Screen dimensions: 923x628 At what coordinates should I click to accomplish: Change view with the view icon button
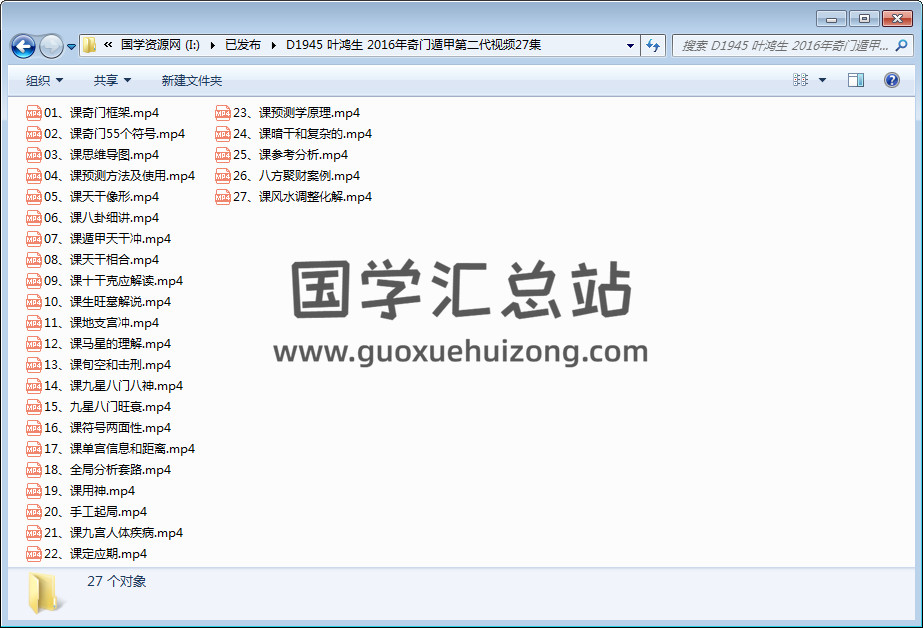(801, 80)
